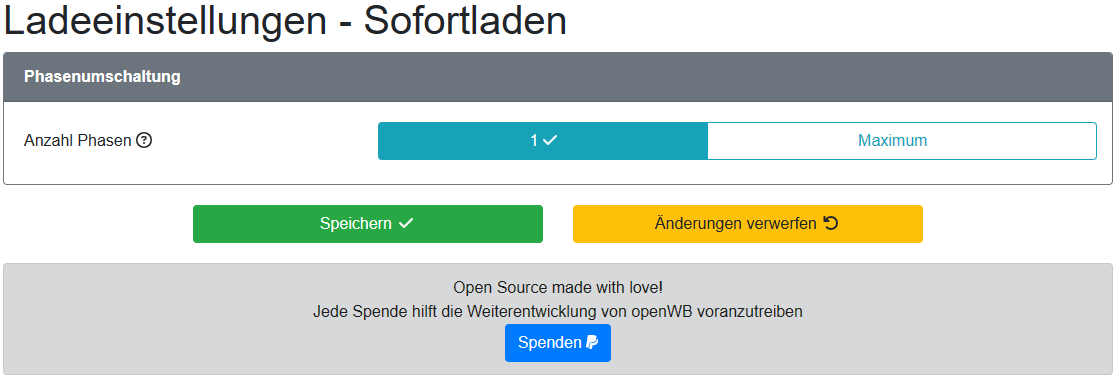Viewport: 1120px width, 391px height.
Task: Save settings with the green Speichern button
Action: pos(368,224)
